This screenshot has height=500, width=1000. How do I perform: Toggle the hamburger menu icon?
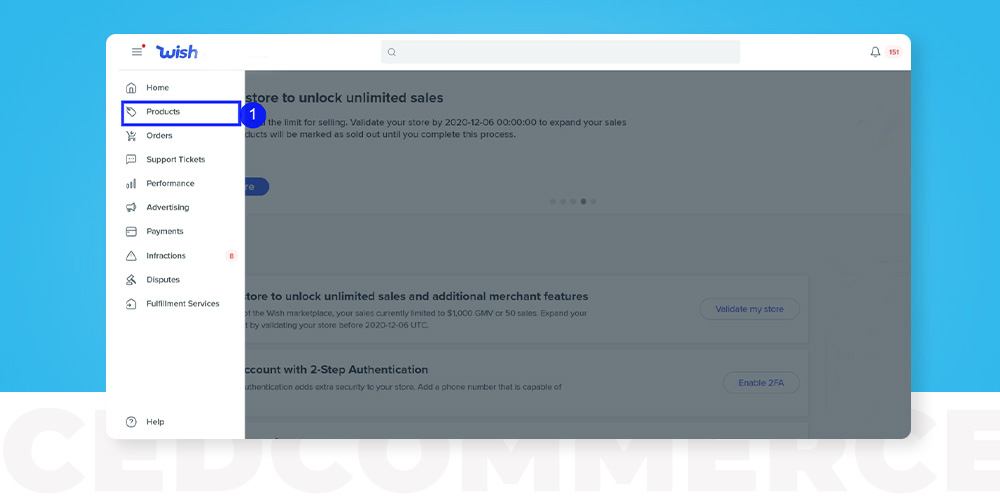click(136, 52)
